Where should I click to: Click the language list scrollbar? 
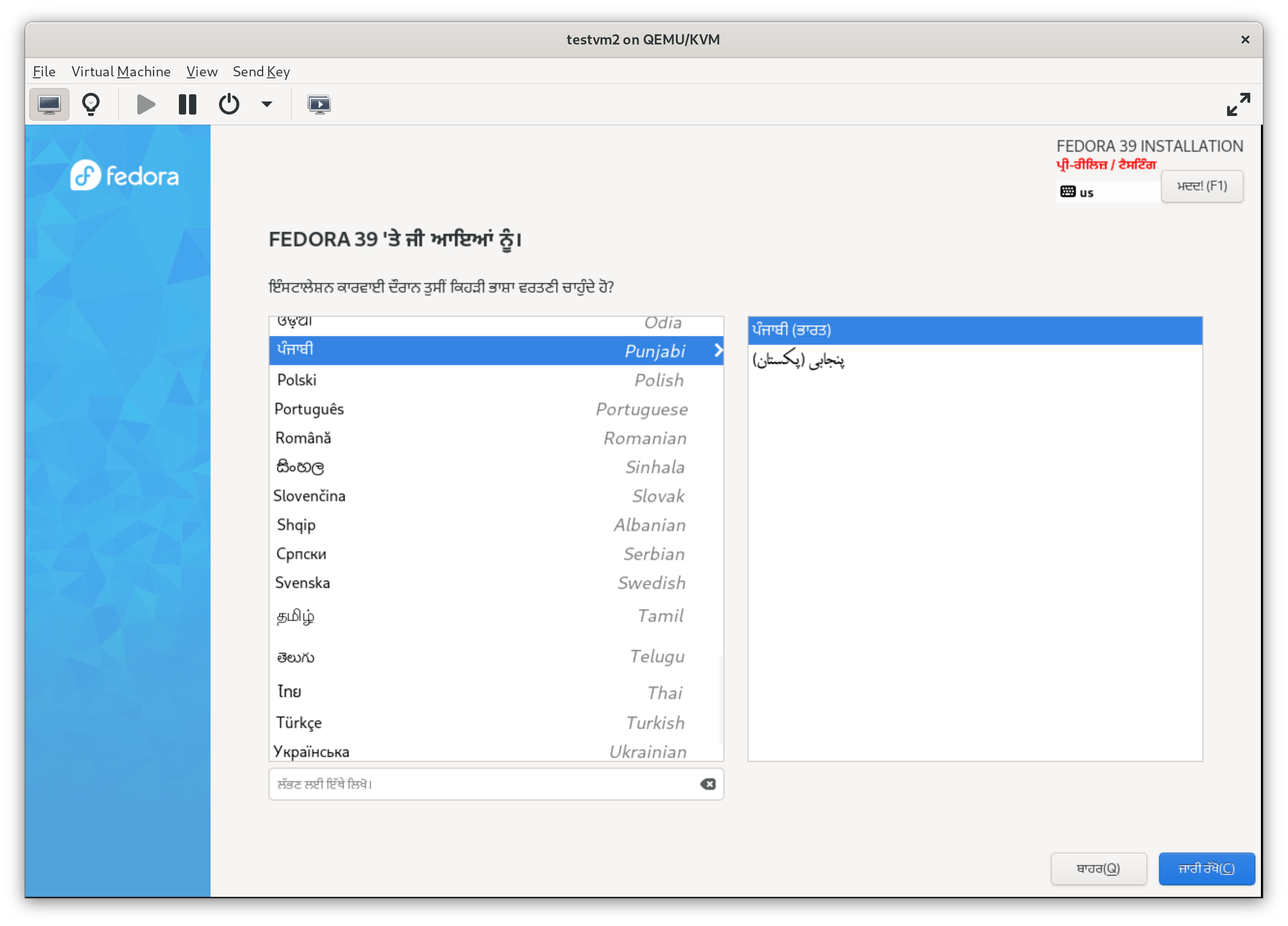[x=721, y=699]
